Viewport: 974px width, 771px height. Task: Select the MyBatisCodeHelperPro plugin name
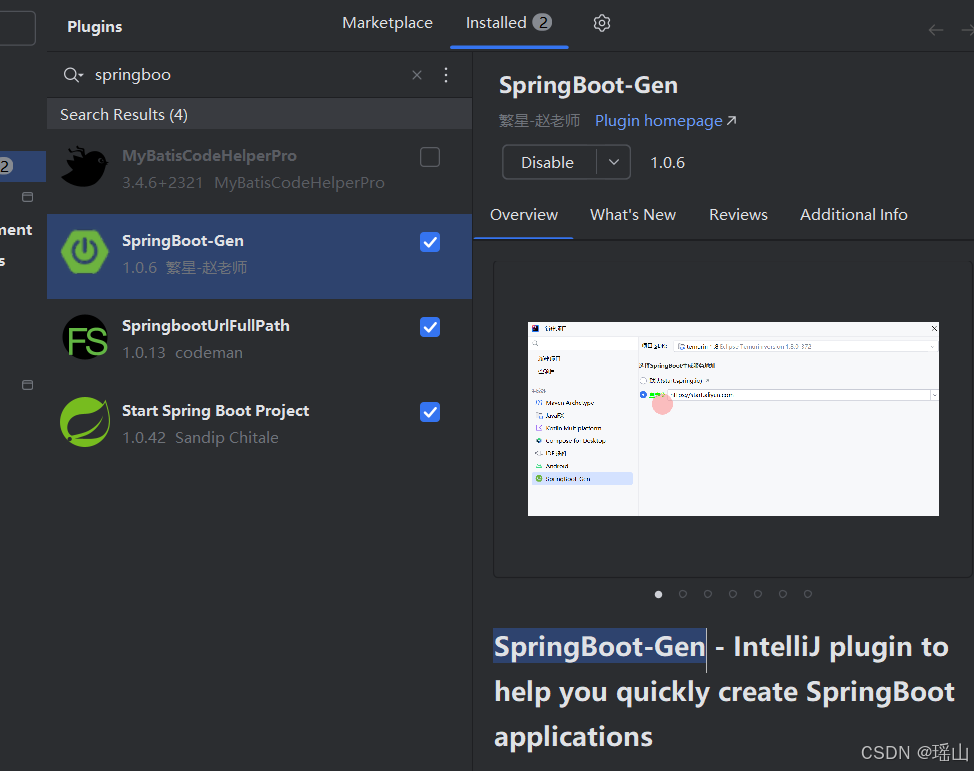click(x=209, y=156)
